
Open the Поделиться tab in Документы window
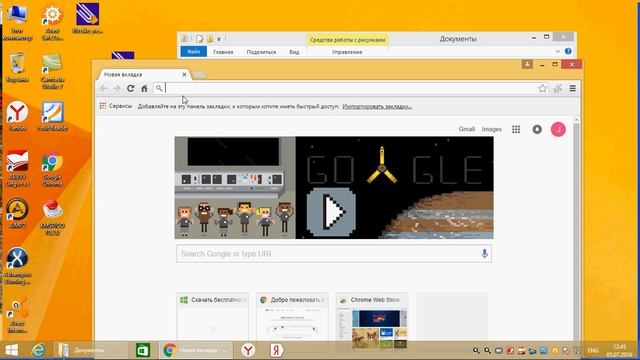pyautogui.click(x=261, y=52)
